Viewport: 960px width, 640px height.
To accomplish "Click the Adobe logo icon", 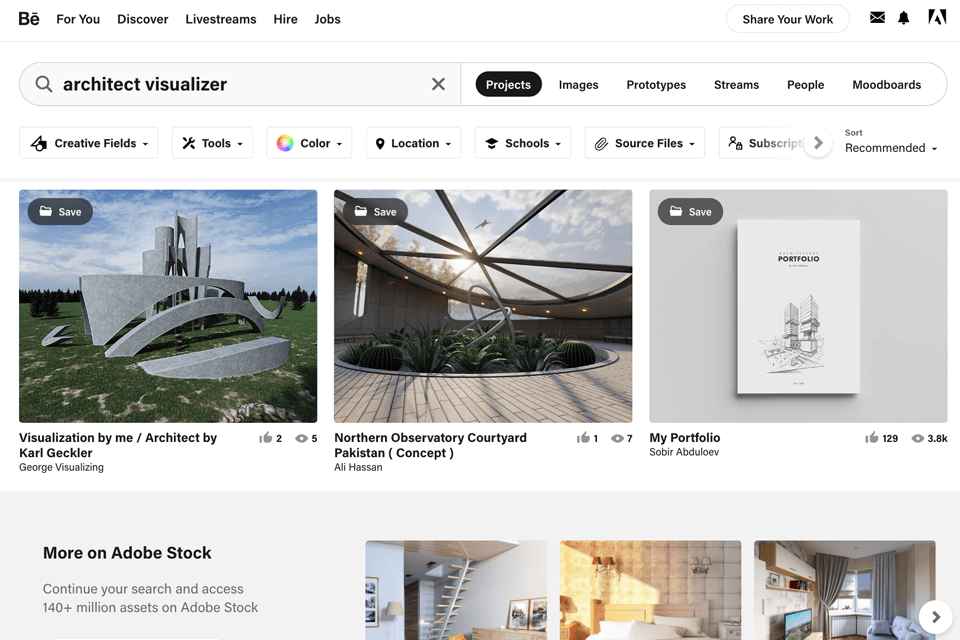I will pos(937,17).
